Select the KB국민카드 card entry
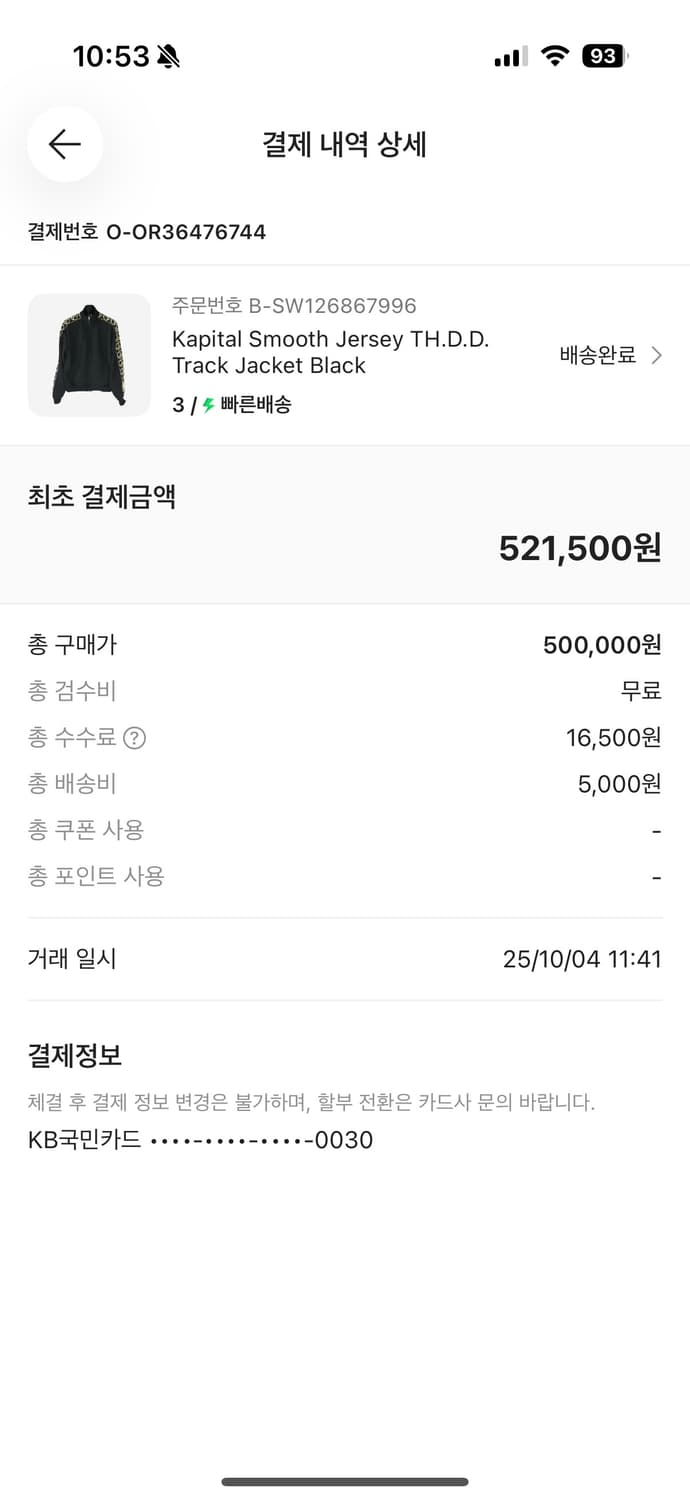Image resolution: width=690 pixels, height=1500 pixels. [200, 1140]
